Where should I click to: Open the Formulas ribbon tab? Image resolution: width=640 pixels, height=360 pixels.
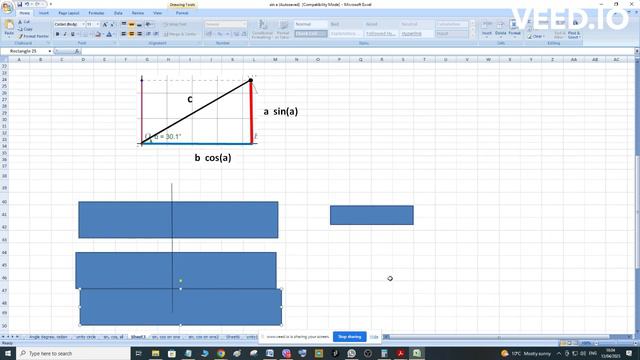96,13
